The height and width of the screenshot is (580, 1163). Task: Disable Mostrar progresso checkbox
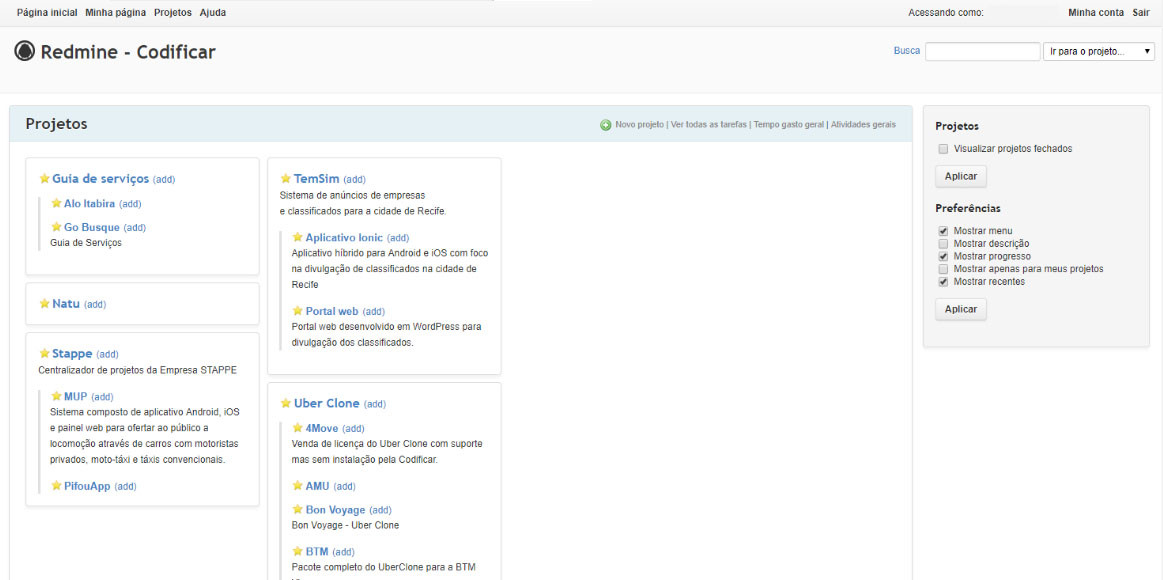point(943,256)
